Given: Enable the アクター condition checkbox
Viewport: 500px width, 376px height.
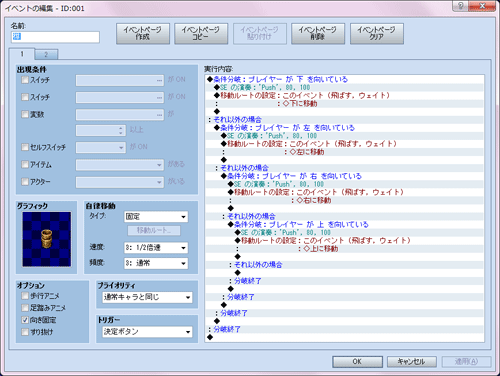Looking at the screenshot, I should (x=25, y=182).
